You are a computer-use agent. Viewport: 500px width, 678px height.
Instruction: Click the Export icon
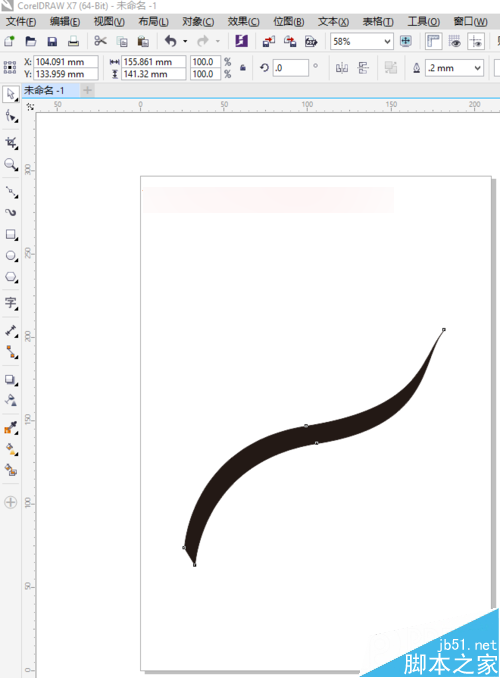290,42
